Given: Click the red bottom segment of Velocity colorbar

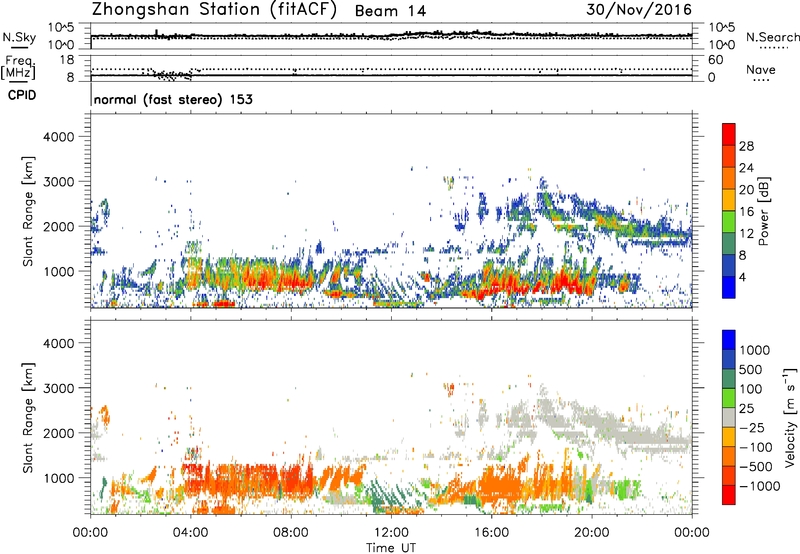Looking at the screenshot, I should (729, 495).
